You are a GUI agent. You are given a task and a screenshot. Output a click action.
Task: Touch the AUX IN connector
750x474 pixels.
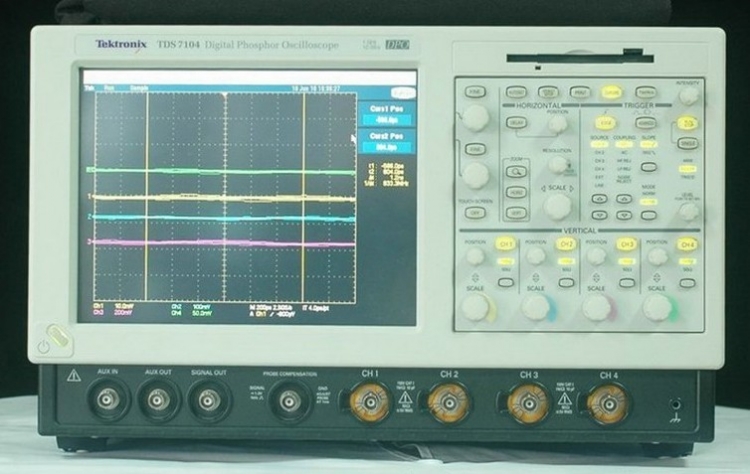(108, 400)
